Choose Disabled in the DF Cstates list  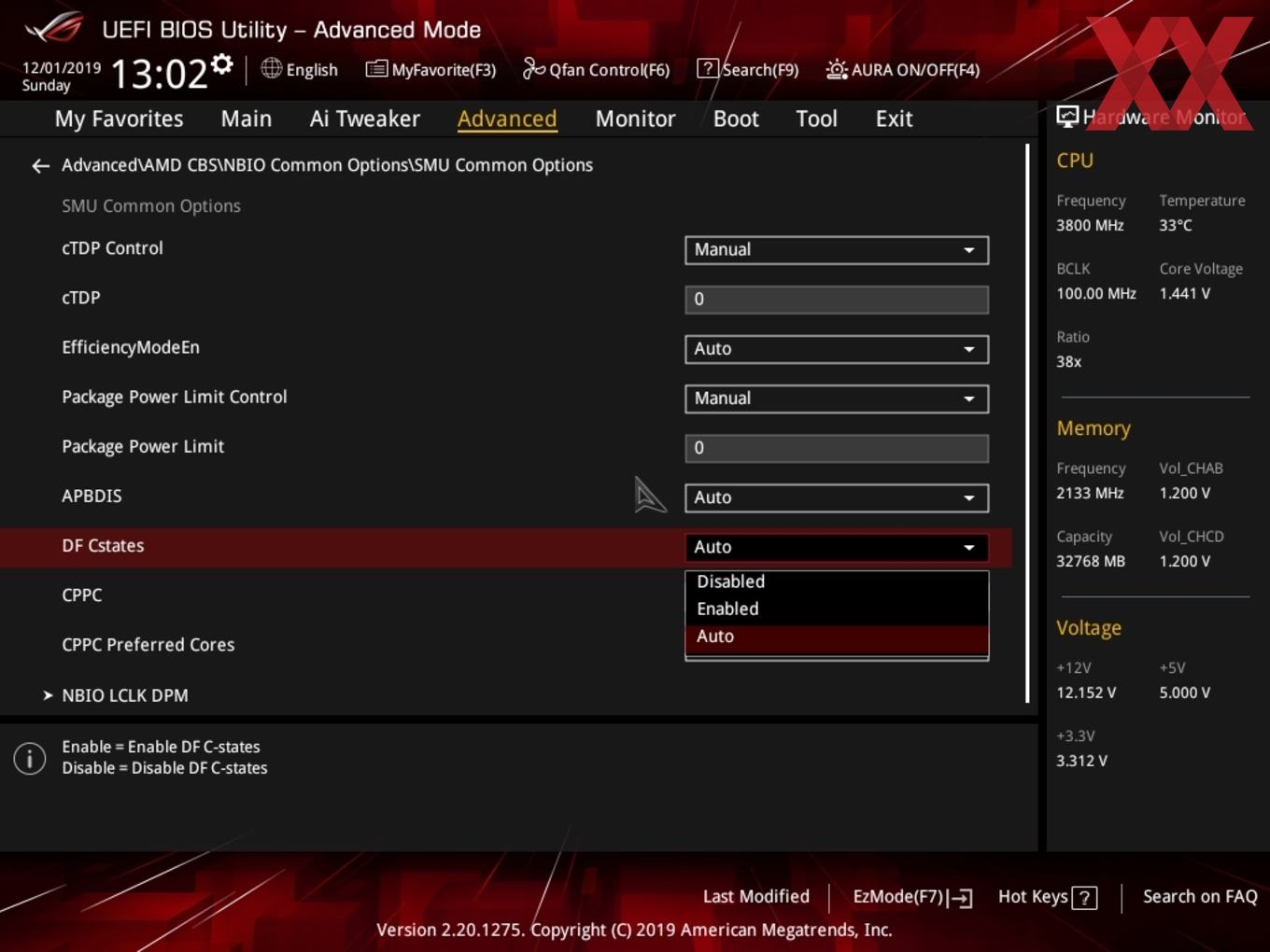pyautogui.click(x=837, y=581)
